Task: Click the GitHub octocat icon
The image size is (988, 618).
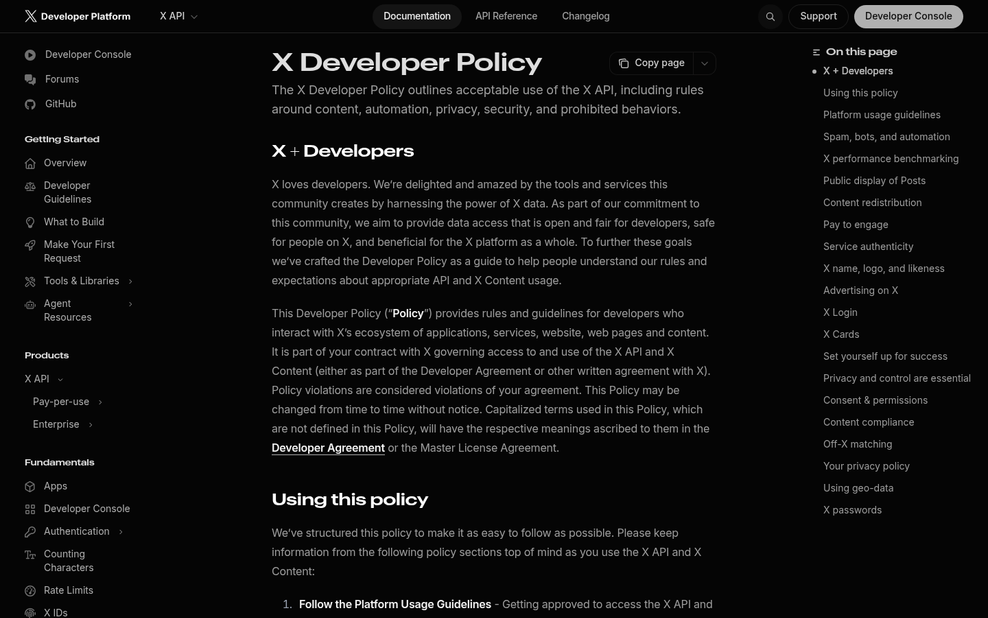Action: [30, 104]
